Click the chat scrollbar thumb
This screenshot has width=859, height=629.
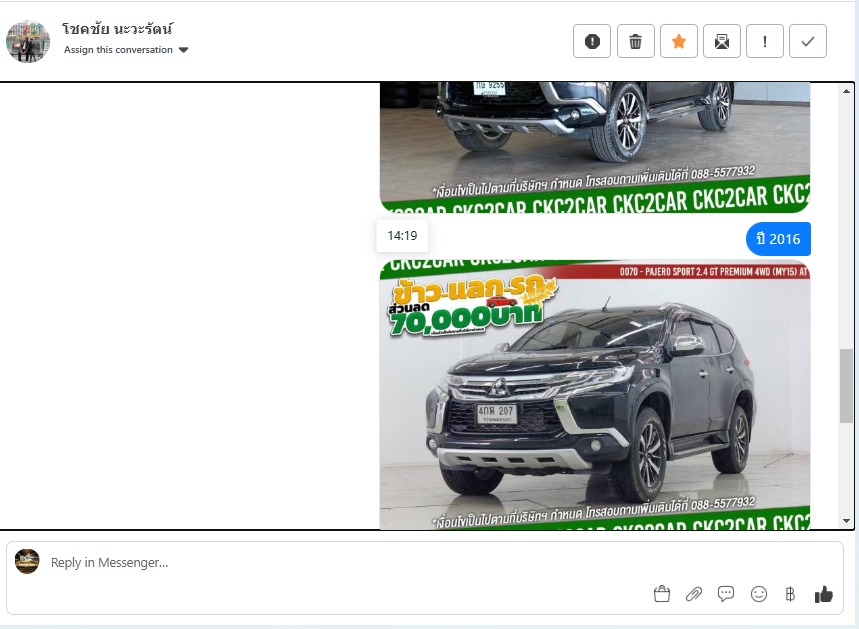click(846, 386)
